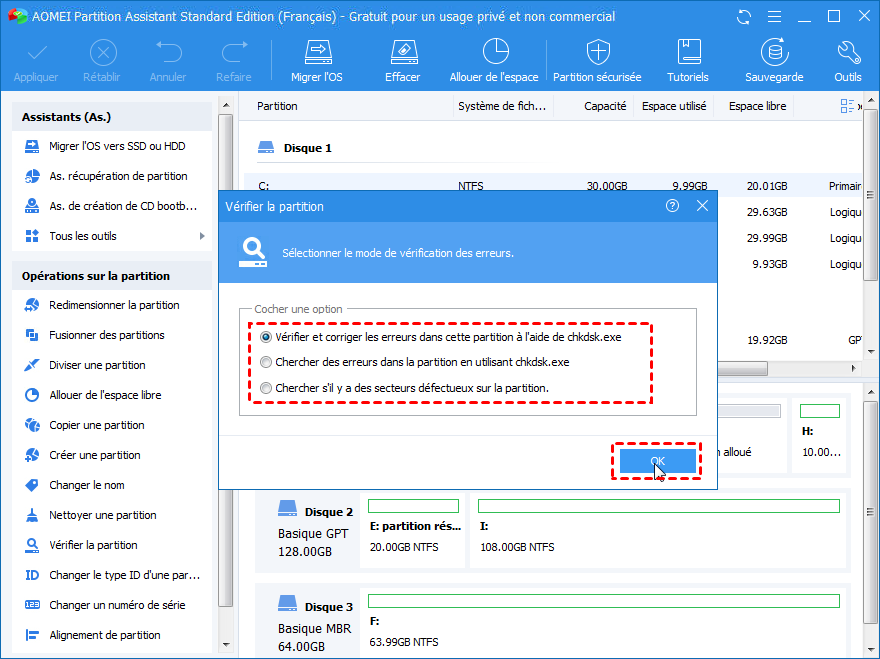Open Allouer de l'espace tool
880x659 pixels.
pos(494,61)
